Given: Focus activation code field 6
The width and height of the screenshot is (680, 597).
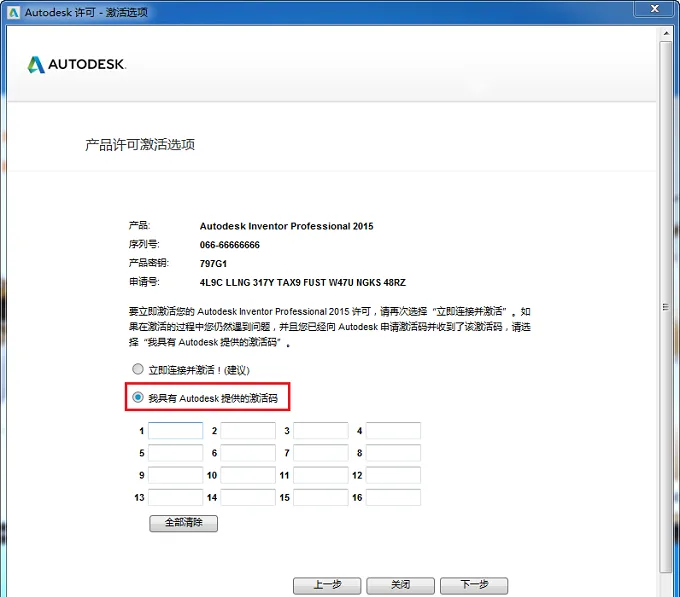Looking at the screenshot, I should 248,453.
